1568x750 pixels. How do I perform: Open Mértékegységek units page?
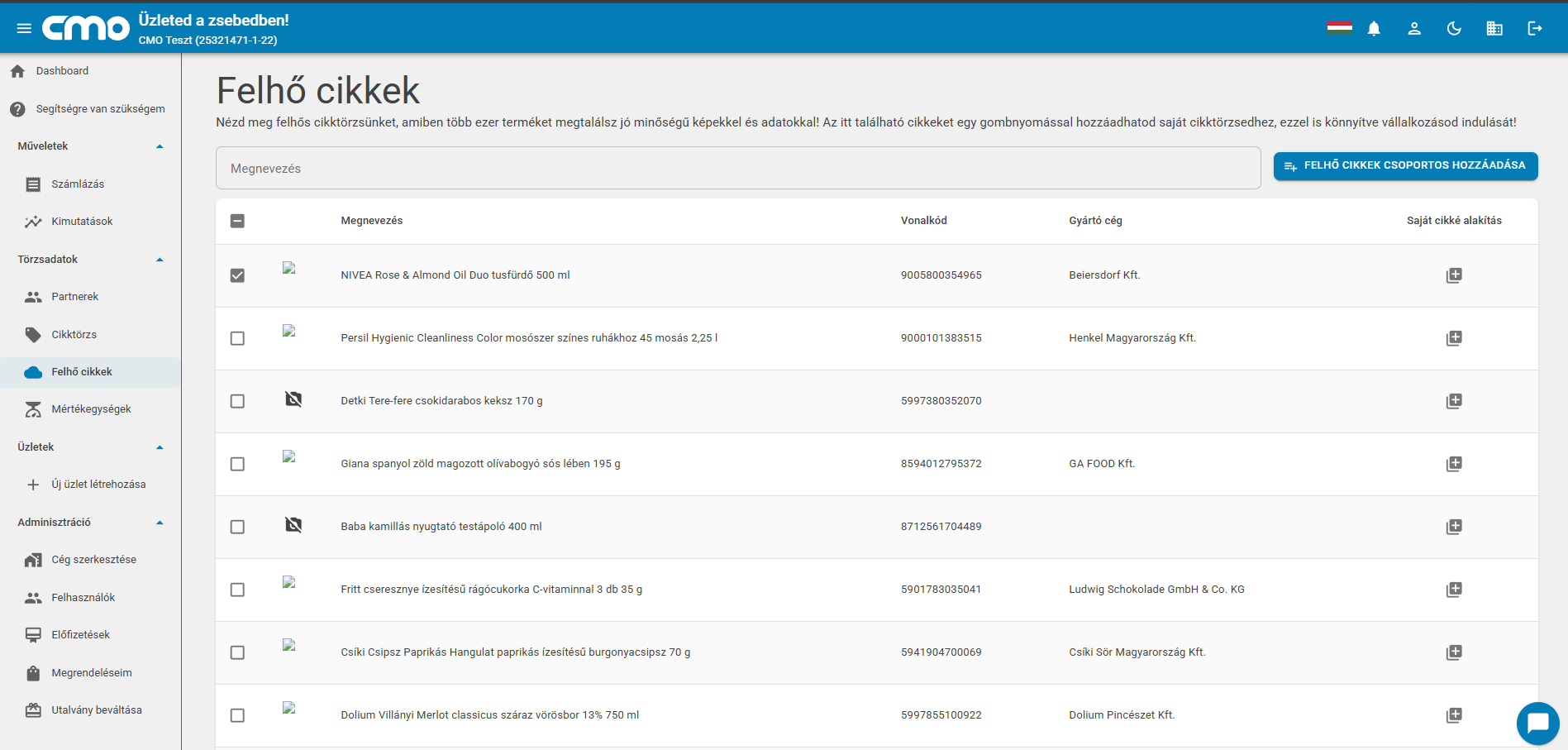click(x=91, y=409)
